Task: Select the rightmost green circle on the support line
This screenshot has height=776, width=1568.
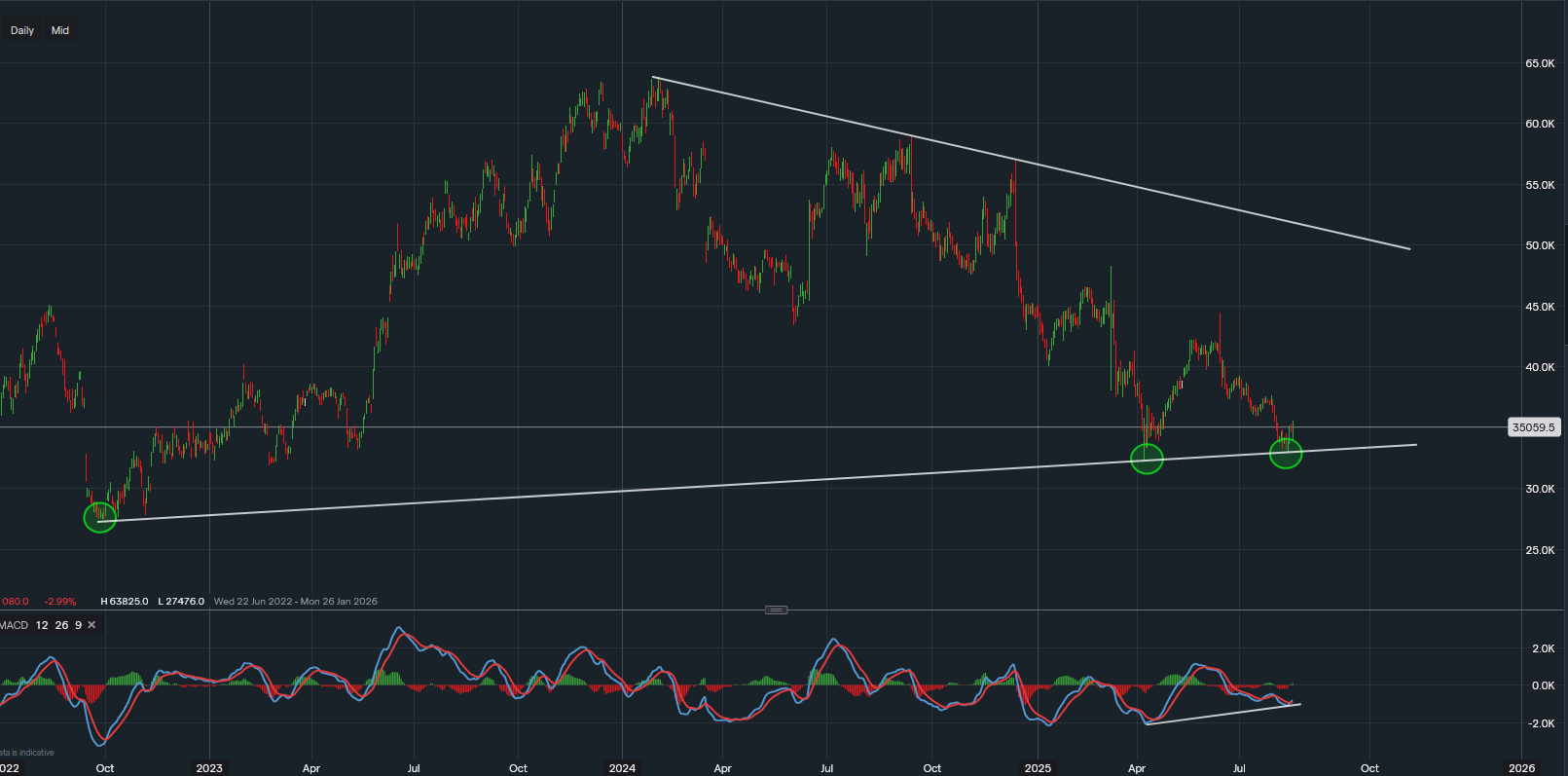Action: 1286,453
